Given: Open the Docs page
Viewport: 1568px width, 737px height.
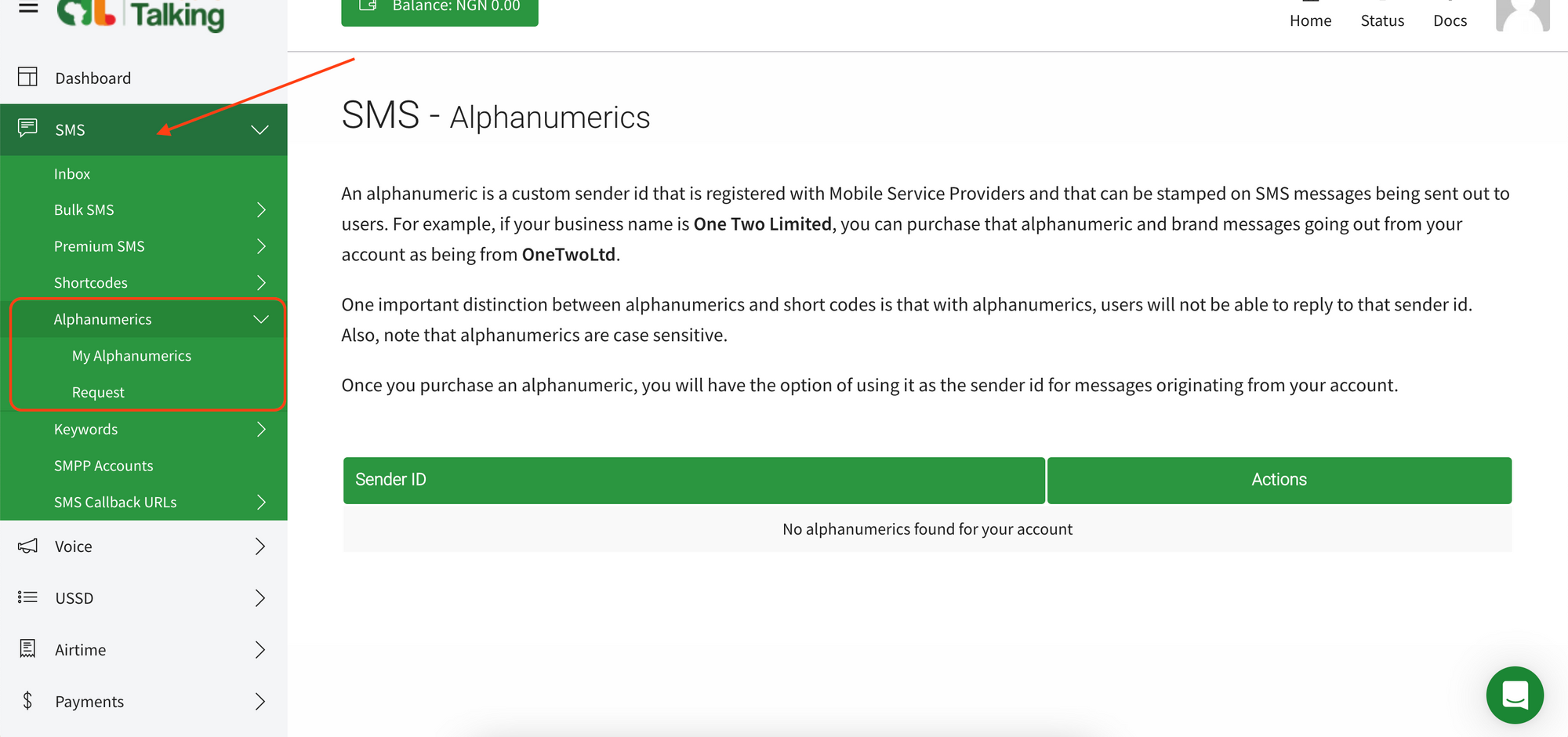Looking at the screenshot, I should [x=1450, y=20].
